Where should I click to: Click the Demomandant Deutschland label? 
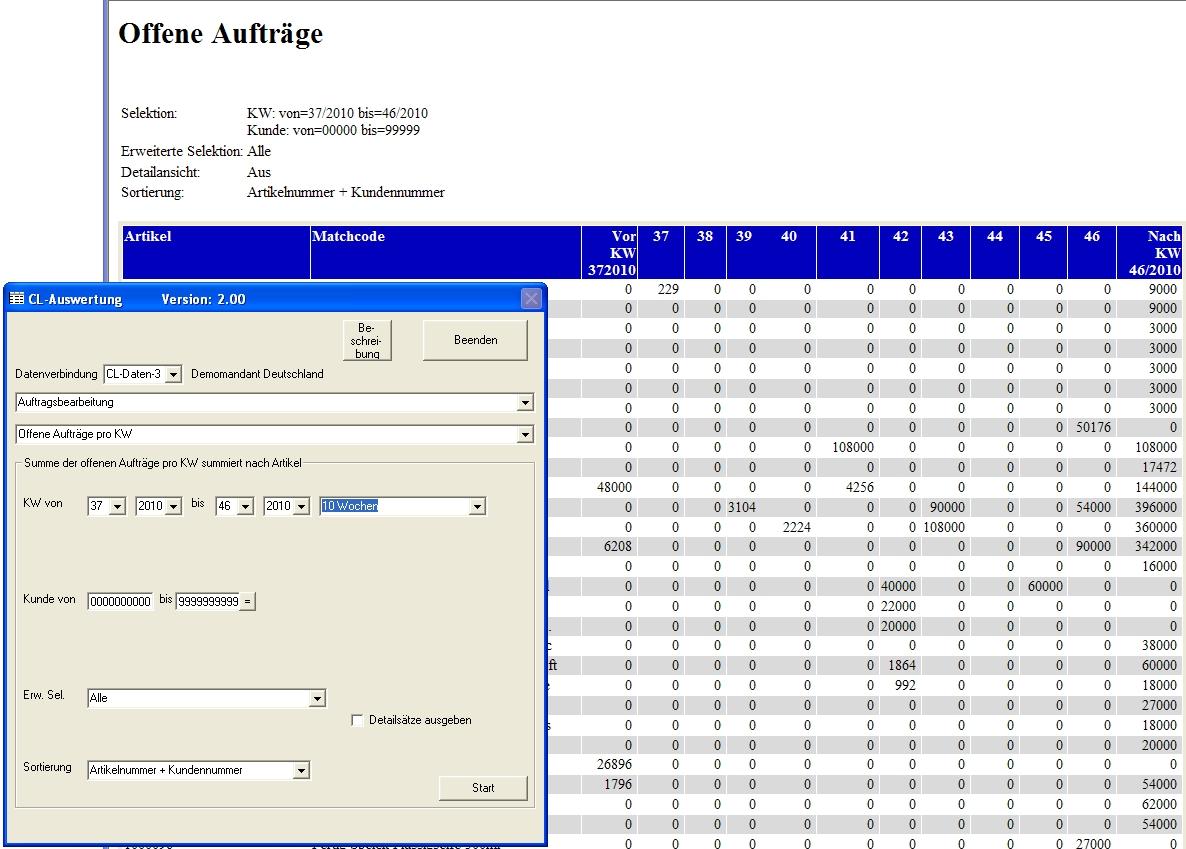tap(257, 375)
